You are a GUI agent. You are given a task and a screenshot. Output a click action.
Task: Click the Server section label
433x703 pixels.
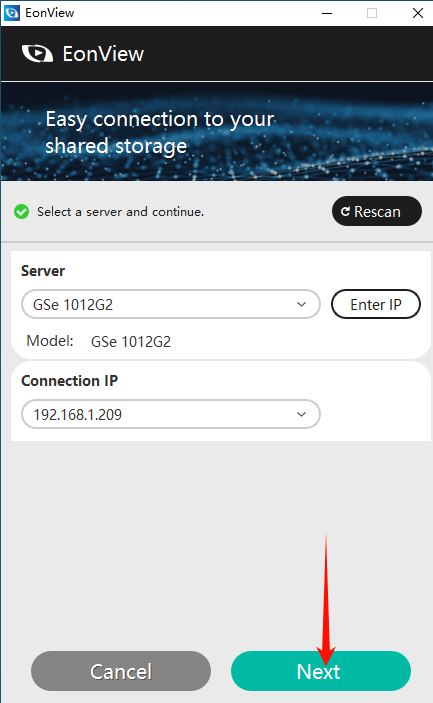43,271
